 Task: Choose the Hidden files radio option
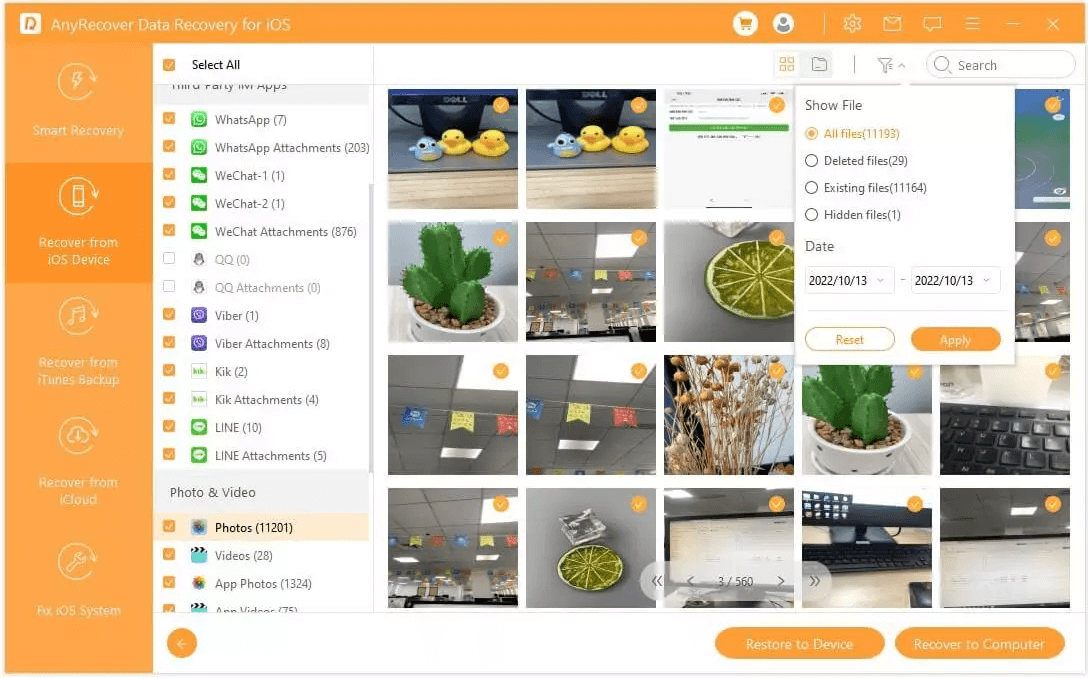(x=812, y=215)
